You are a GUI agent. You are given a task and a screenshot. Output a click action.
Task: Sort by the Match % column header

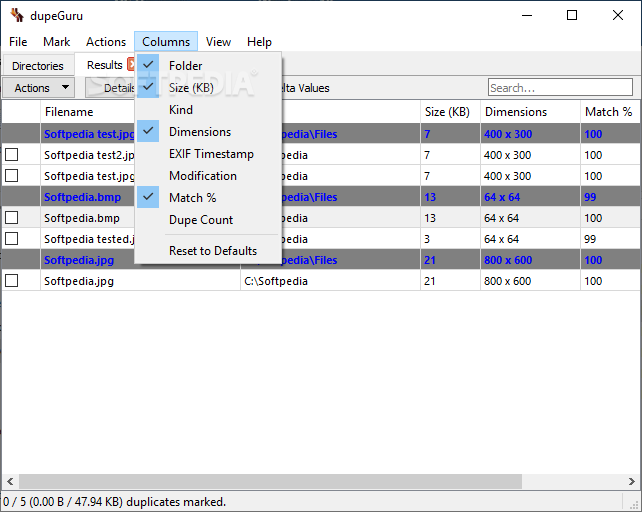[610, 112]
